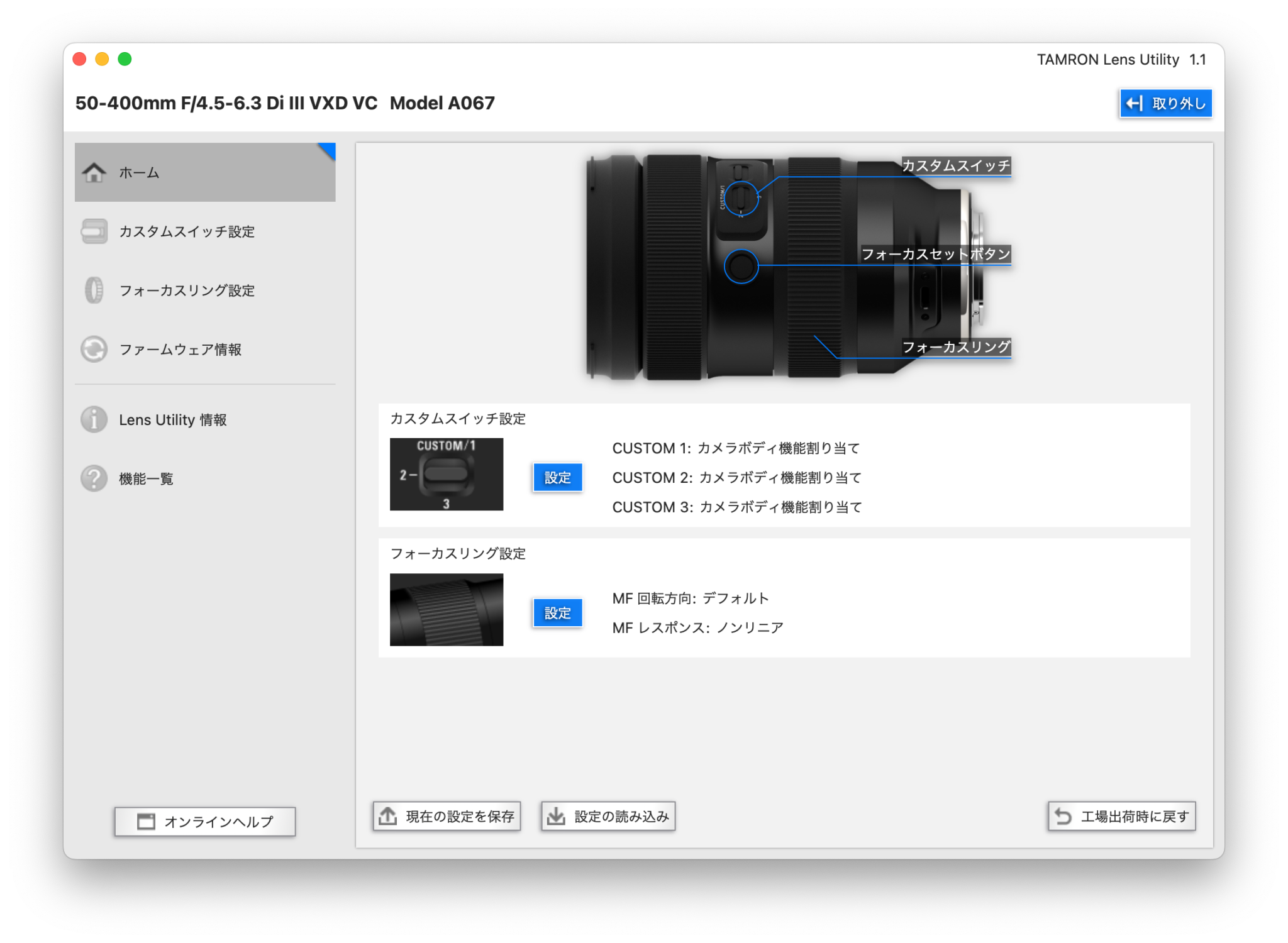Screen dimensions: 1288x943
Task: Switch to the カスタムスイッチ設定 page
Action: click(187, 231)
